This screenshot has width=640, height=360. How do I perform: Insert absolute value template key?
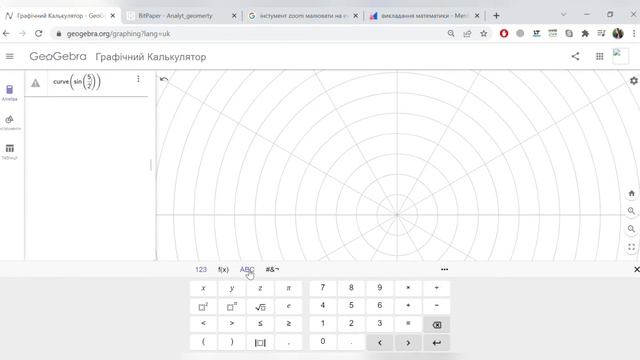tap(260, 342)
